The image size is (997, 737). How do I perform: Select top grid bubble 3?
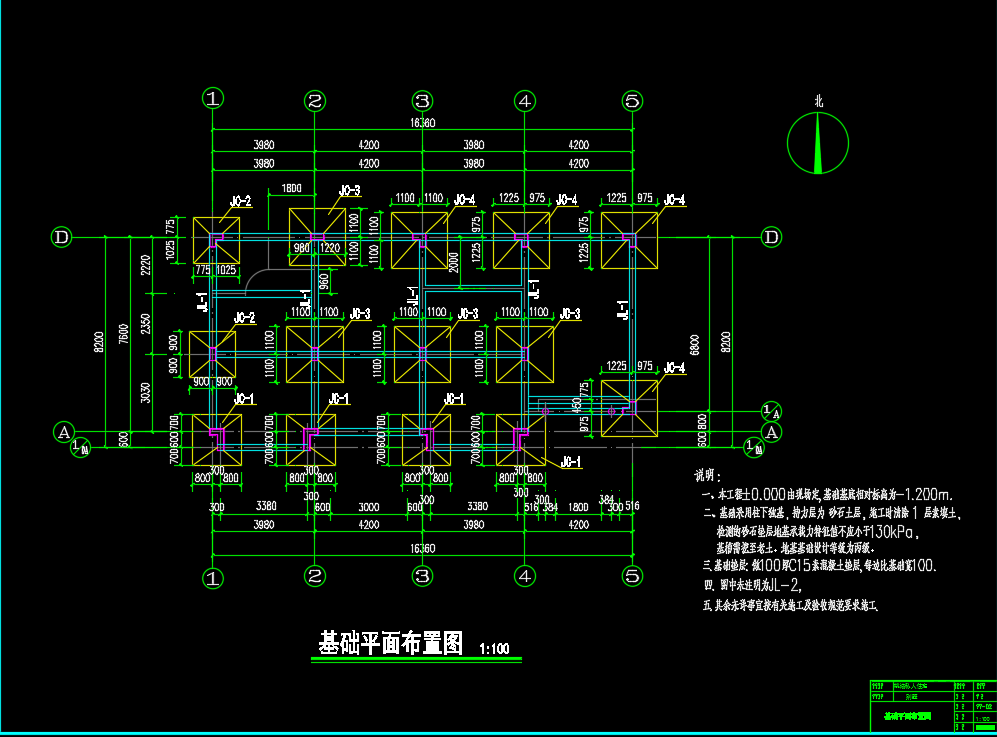pos(422,100)
